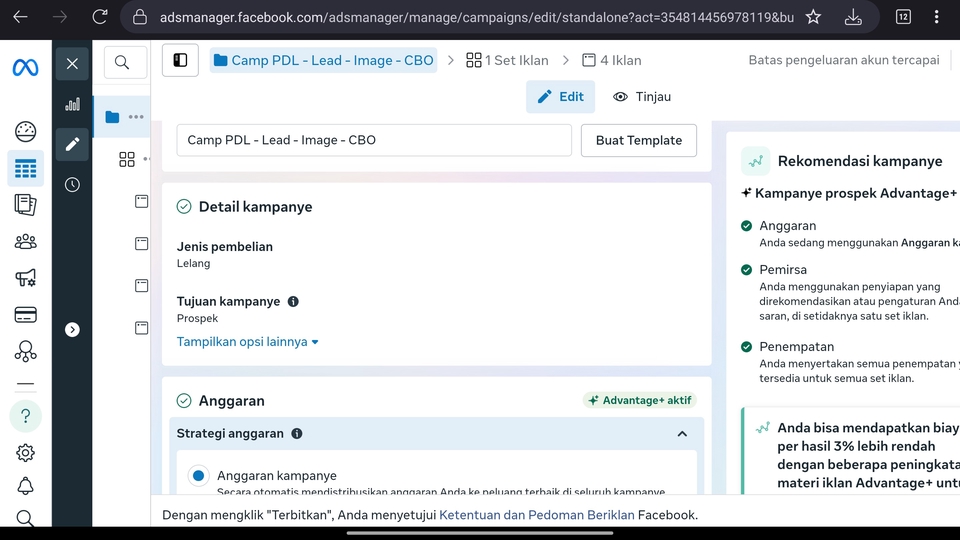The width and height of the screenshot is (960, 540).
Task: Select the ad set grid item in tree
Action: 127,159
